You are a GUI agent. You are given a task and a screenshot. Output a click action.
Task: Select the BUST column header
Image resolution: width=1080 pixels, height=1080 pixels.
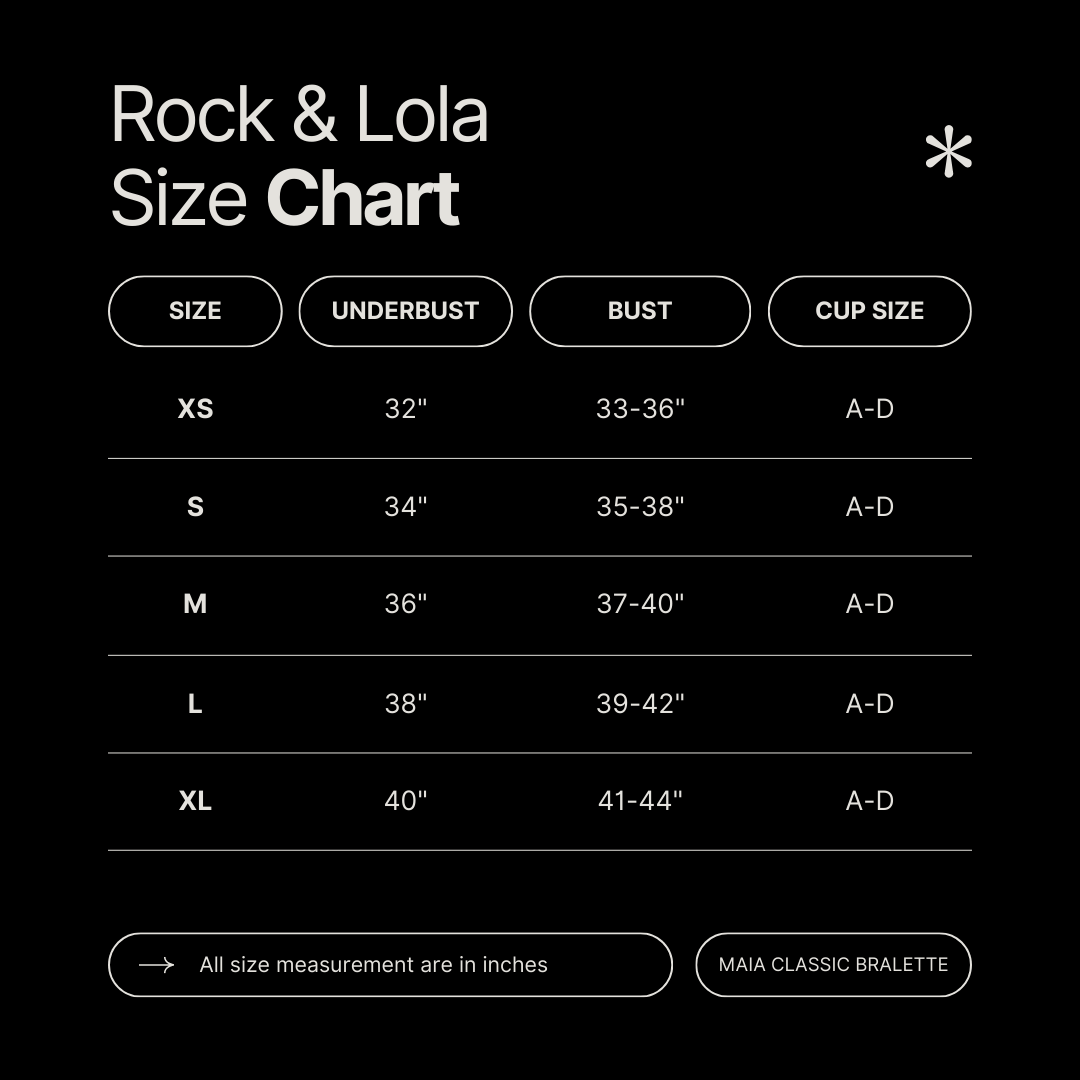tap(639, 311)
